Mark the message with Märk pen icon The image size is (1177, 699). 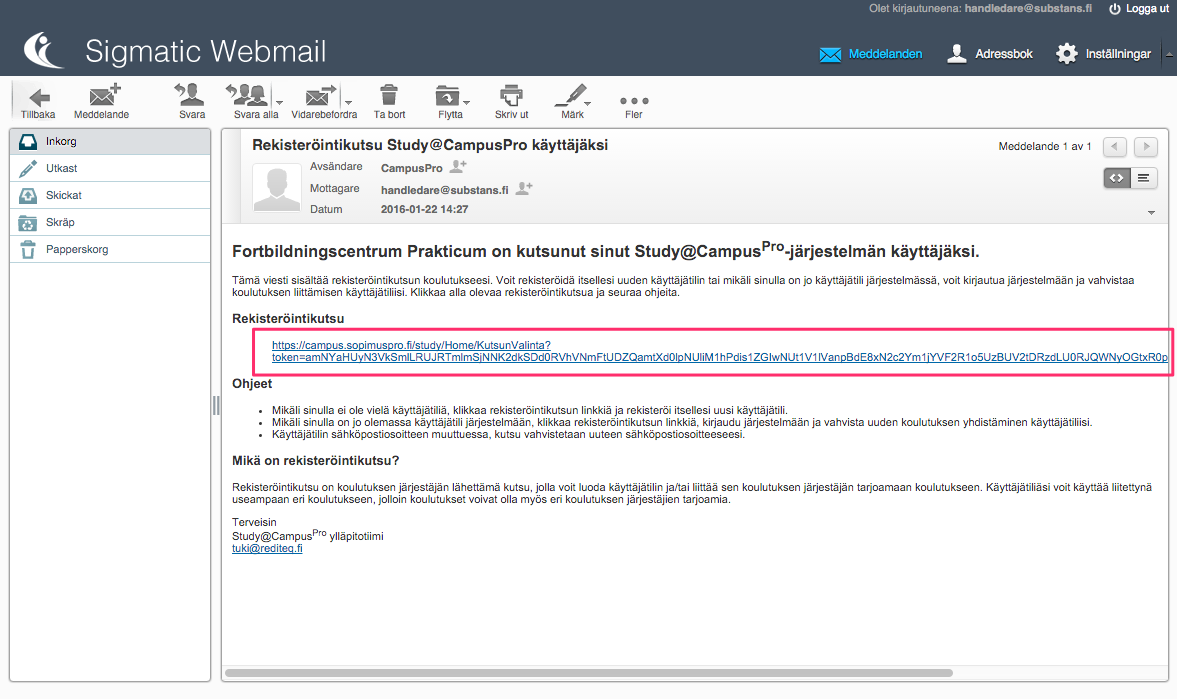570,101
